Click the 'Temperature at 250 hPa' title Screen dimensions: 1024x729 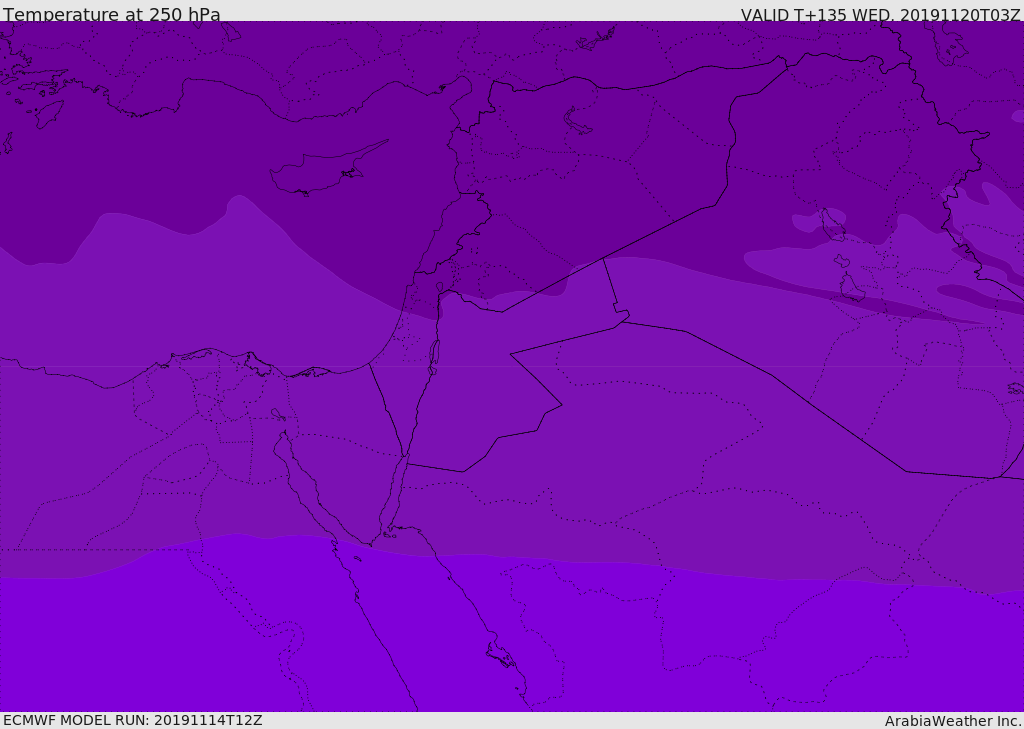(112, 14)
